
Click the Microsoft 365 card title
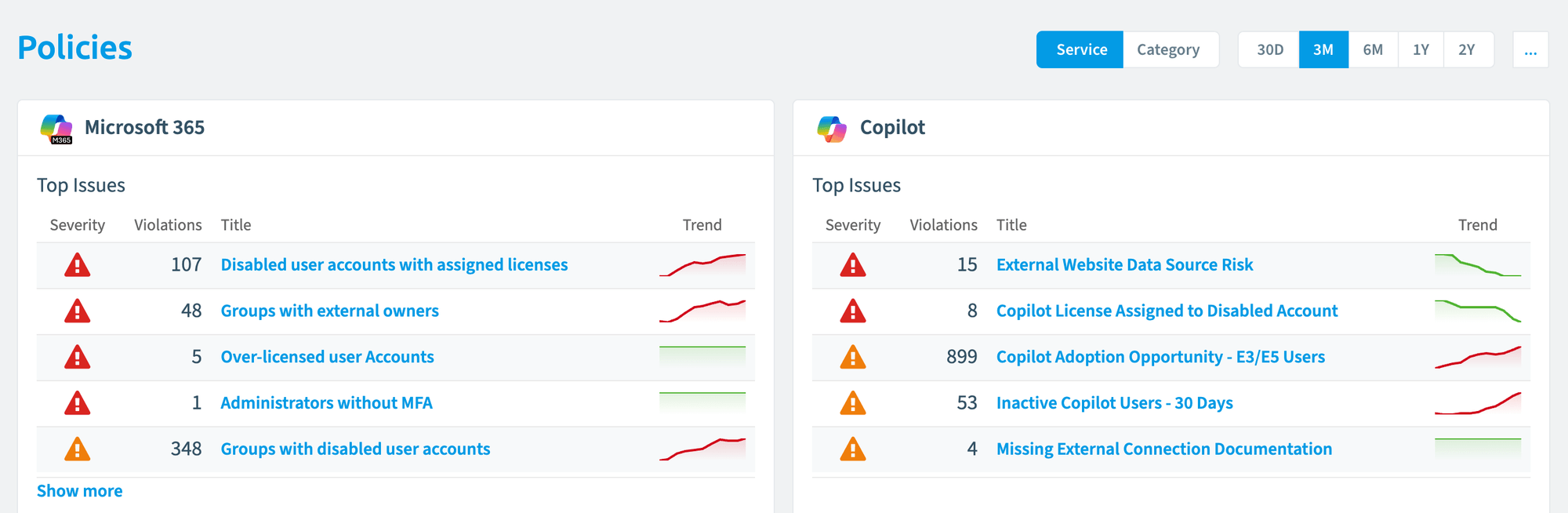[x=144, y=127]
